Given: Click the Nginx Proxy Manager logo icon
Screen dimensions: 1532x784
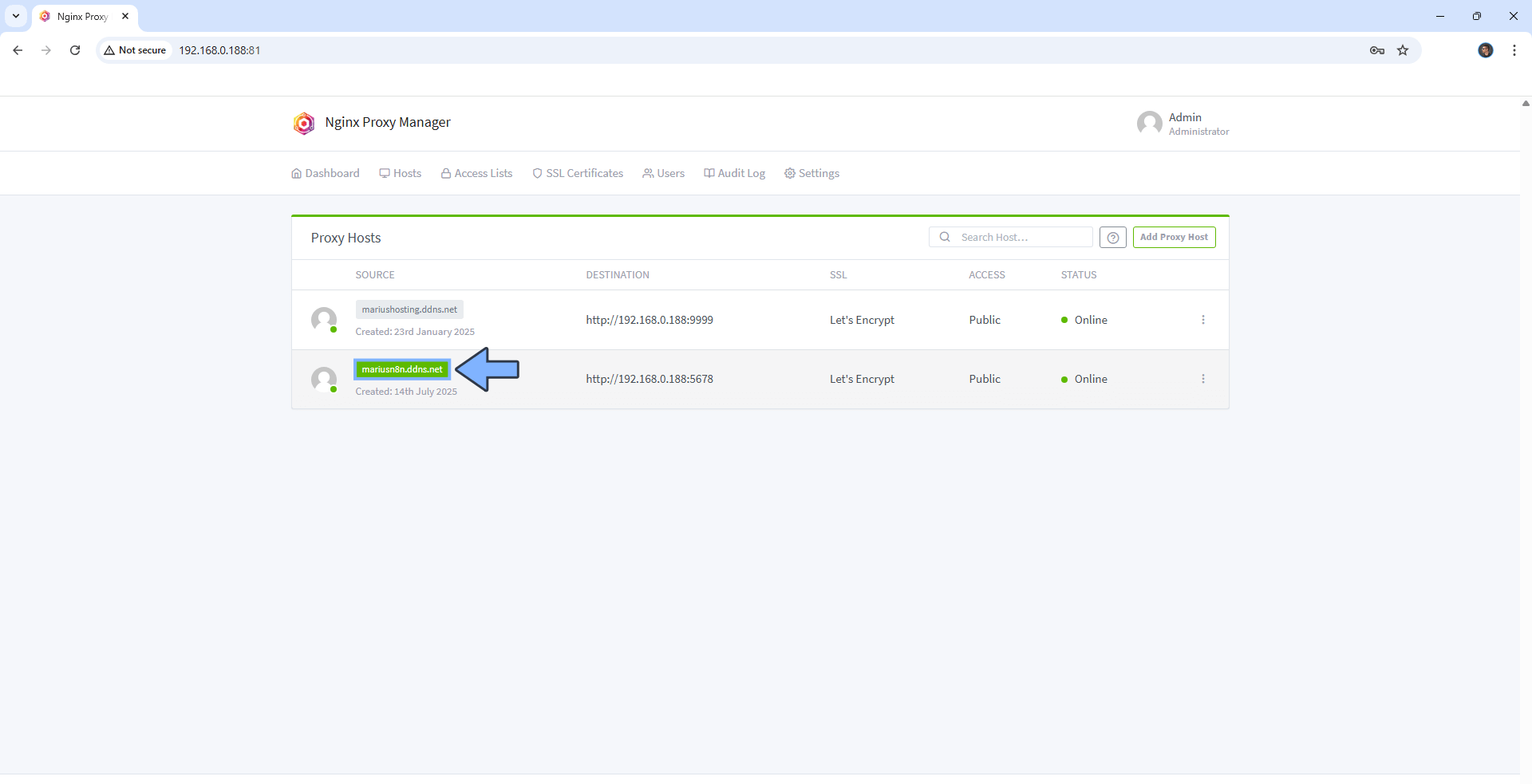Looking at the screenshot, I should tap(304, 123).
